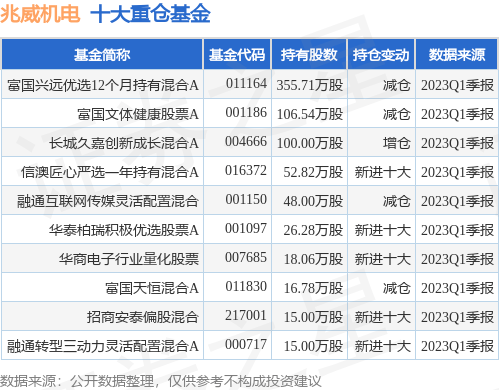Select 融通转型三动力灵活配置混合A fund

103,346
